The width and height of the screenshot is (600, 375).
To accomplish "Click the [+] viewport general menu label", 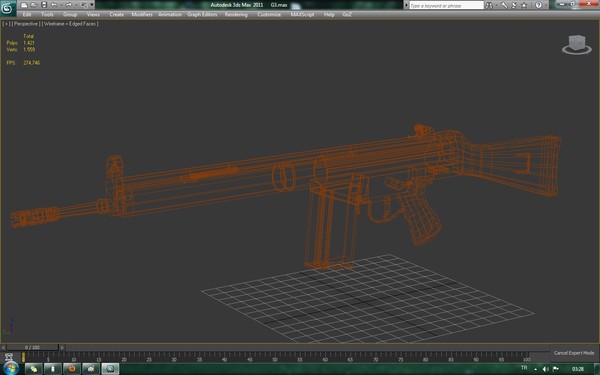I will click(x=6, y=24).
